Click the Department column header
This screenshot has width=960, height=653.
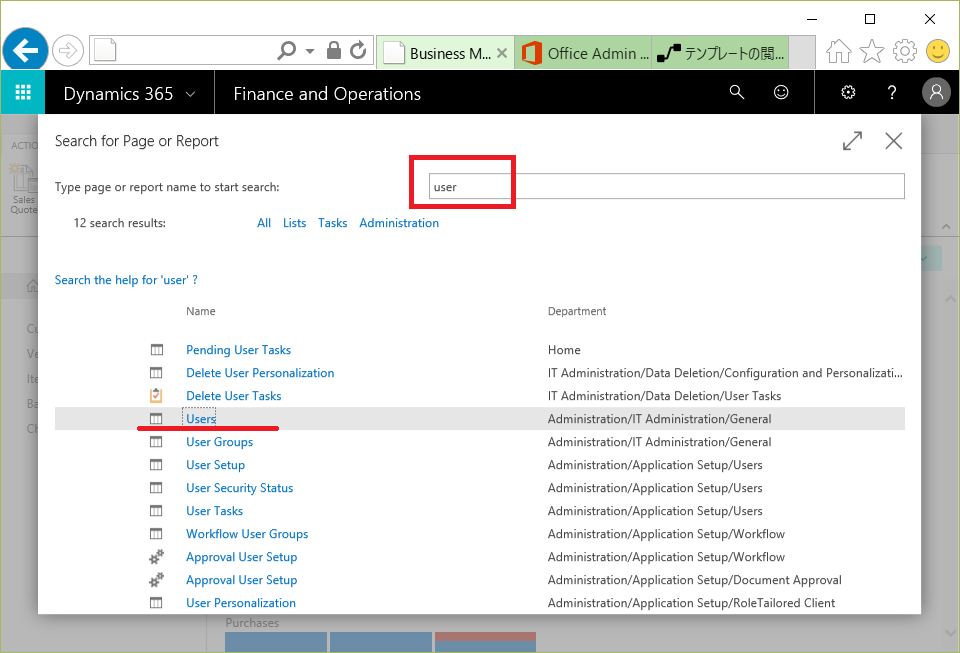pos(577,311)
